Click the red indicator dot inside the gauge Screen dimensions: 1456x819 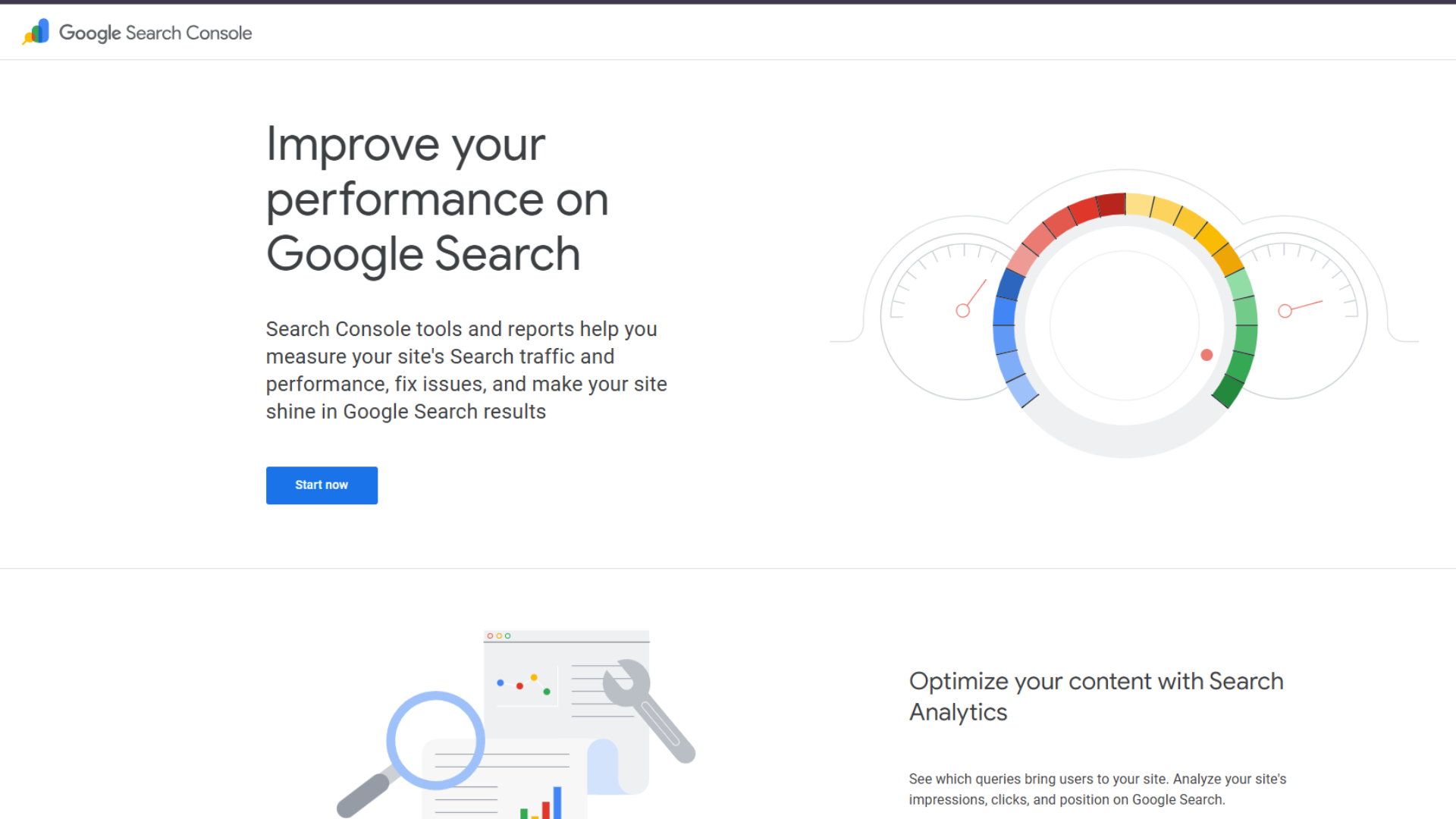(x=1207, y=354)
